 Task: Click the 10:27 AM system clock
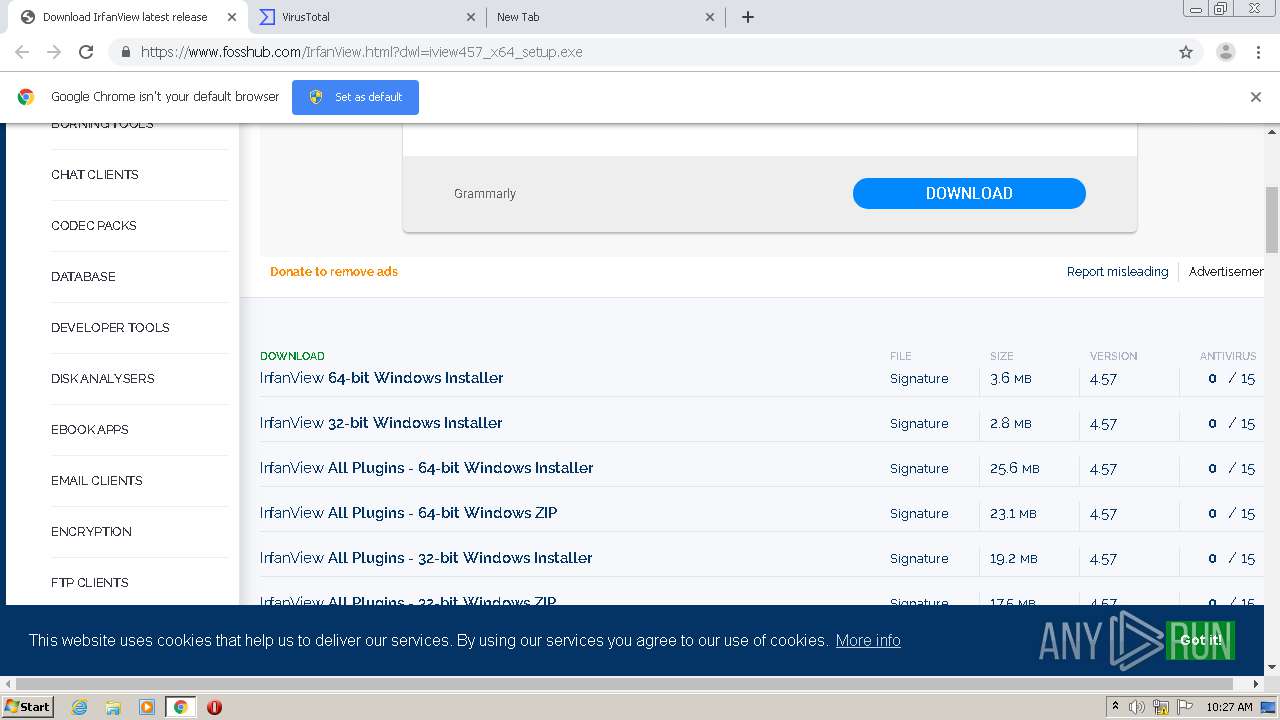(x=1229, y=707)
